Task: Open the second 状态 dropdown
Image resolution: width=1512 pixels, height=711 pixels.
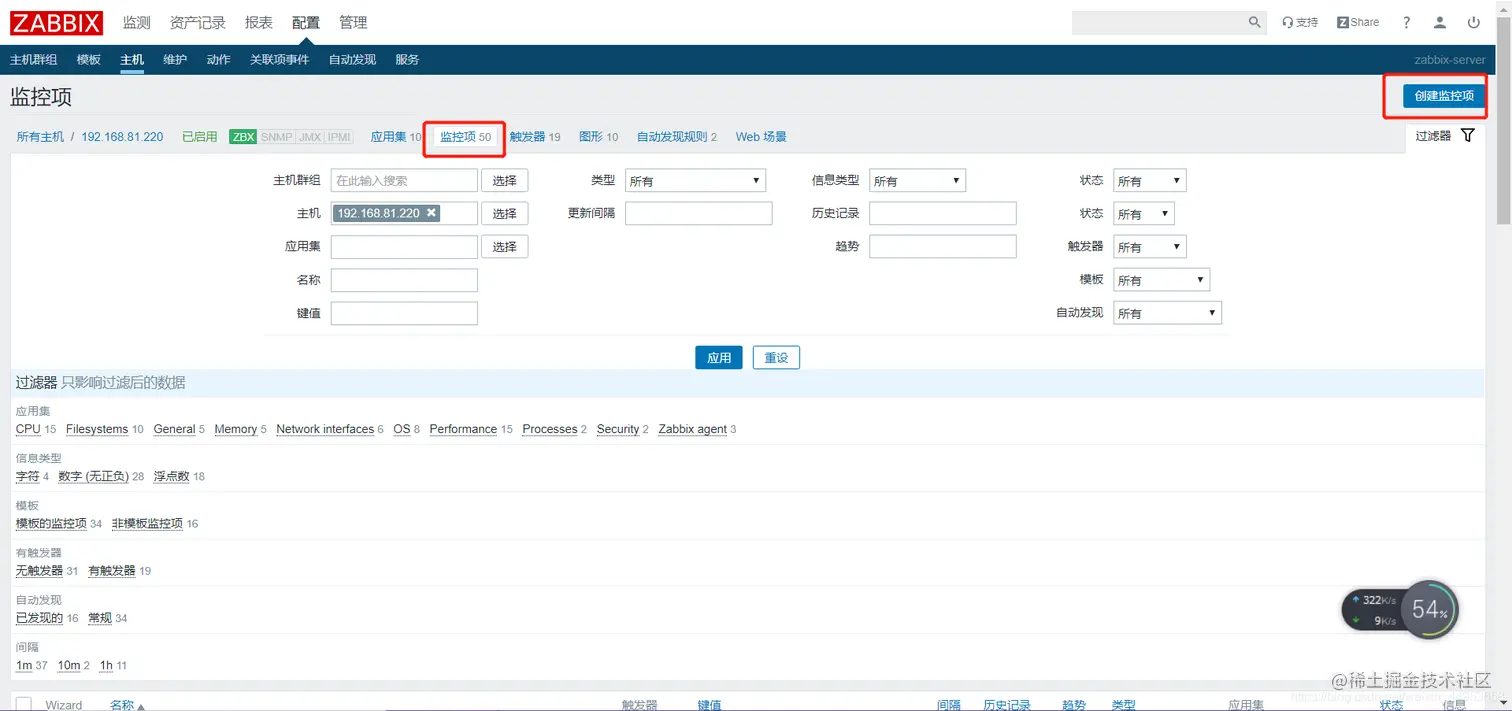Action: tap(1144, 214)
